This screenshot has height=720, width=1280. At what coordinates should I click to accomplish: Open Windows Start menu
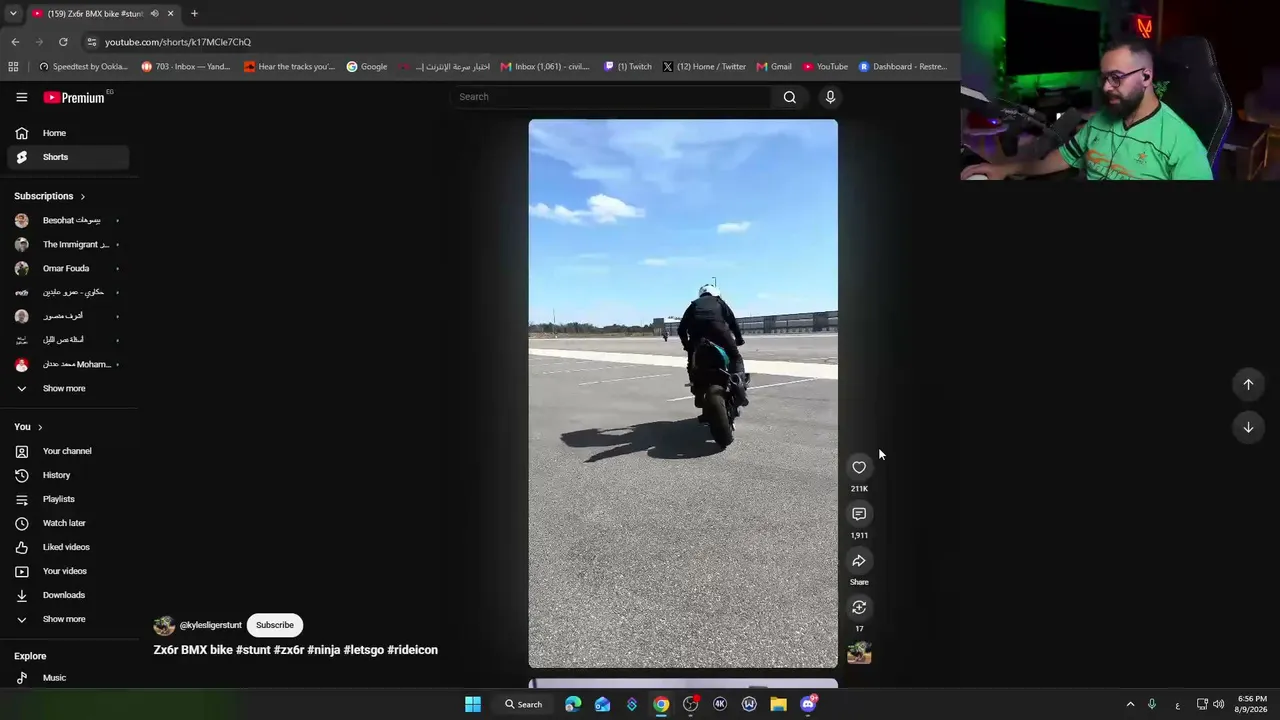click(473, 704)
